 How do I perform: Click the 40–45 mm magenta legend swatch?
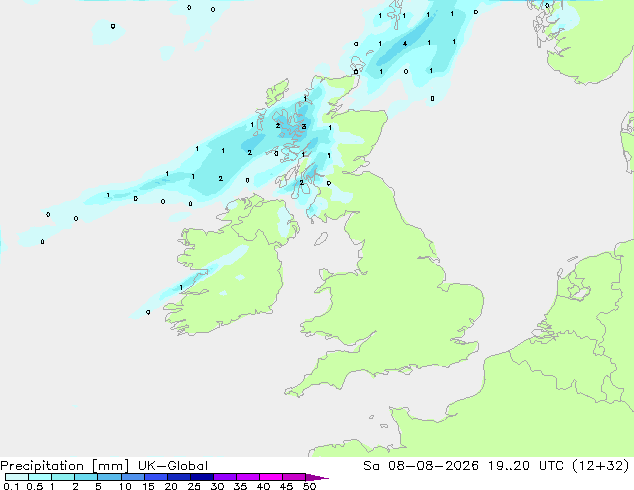click(271, 477)
